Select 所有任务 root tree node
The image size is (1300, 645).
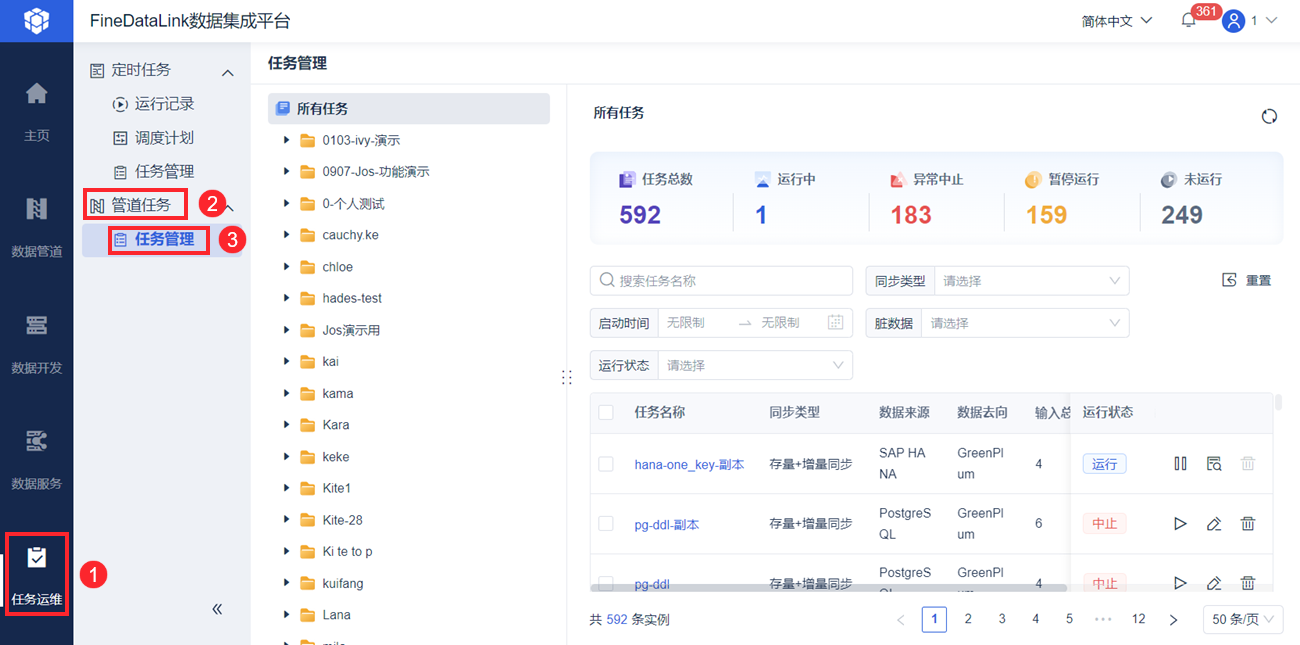click(x=409, y=108)
